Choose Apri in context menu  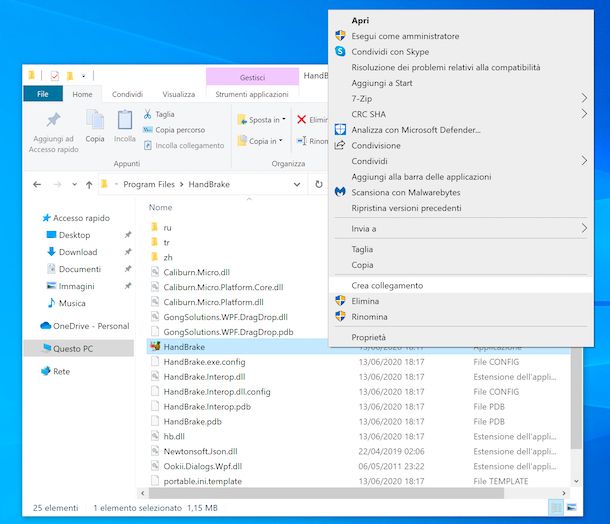coord(461,21)
